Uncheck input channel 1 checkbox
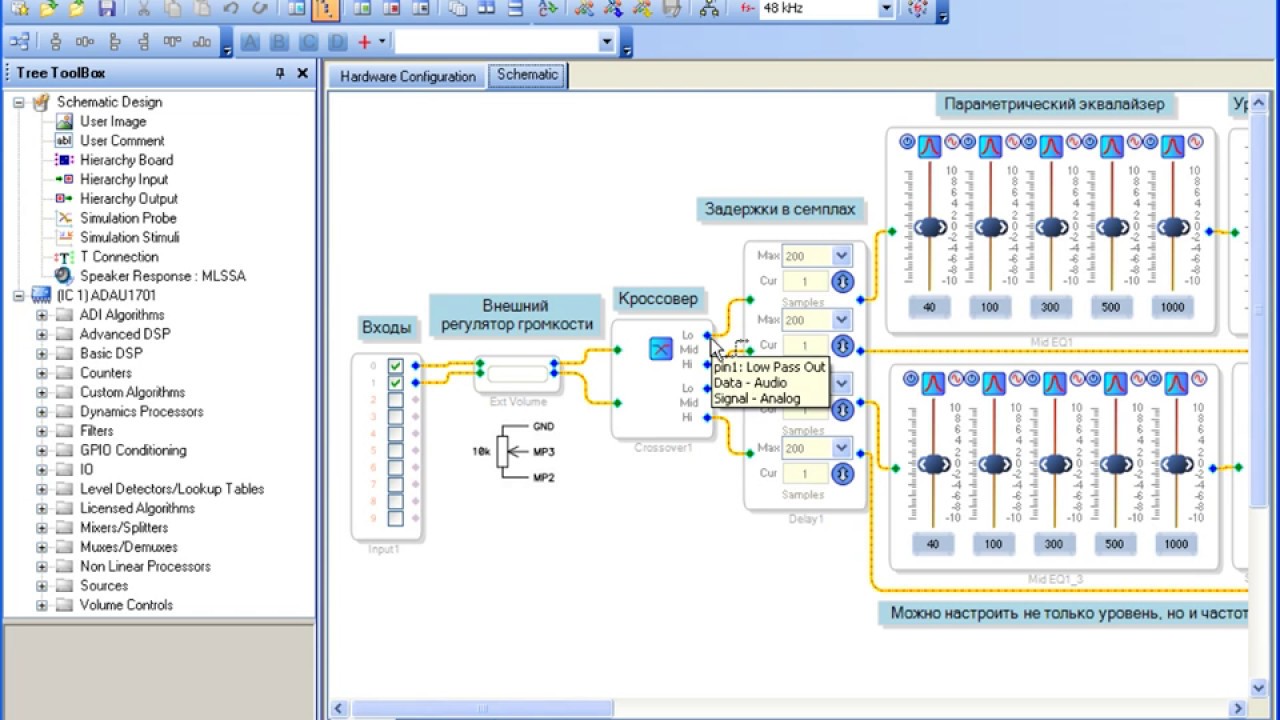 click(x=396, y=383)
